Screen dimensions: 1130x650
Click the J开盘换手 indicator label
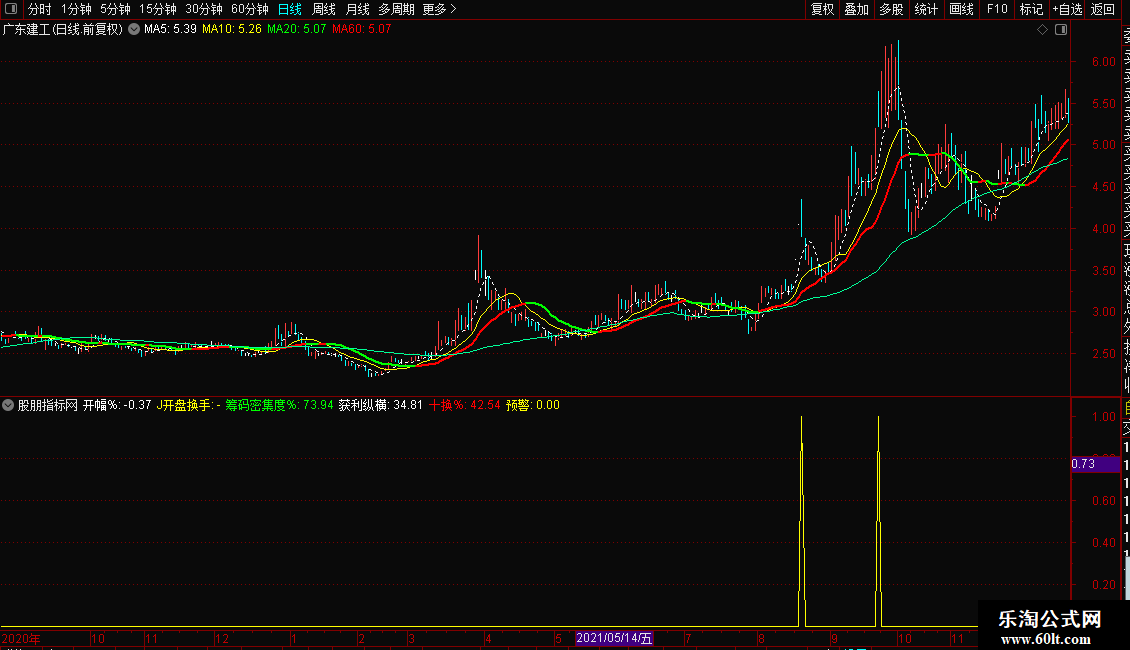pos(188,405)
